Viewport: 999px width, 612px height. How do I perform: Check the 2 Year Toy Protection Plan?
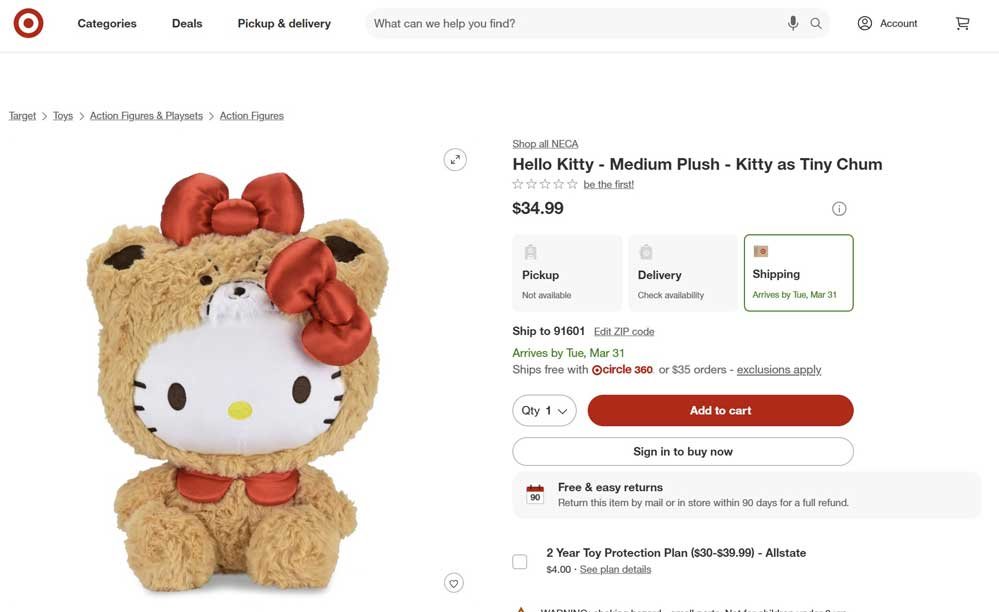pyautogui.click(x=519, y=561)
